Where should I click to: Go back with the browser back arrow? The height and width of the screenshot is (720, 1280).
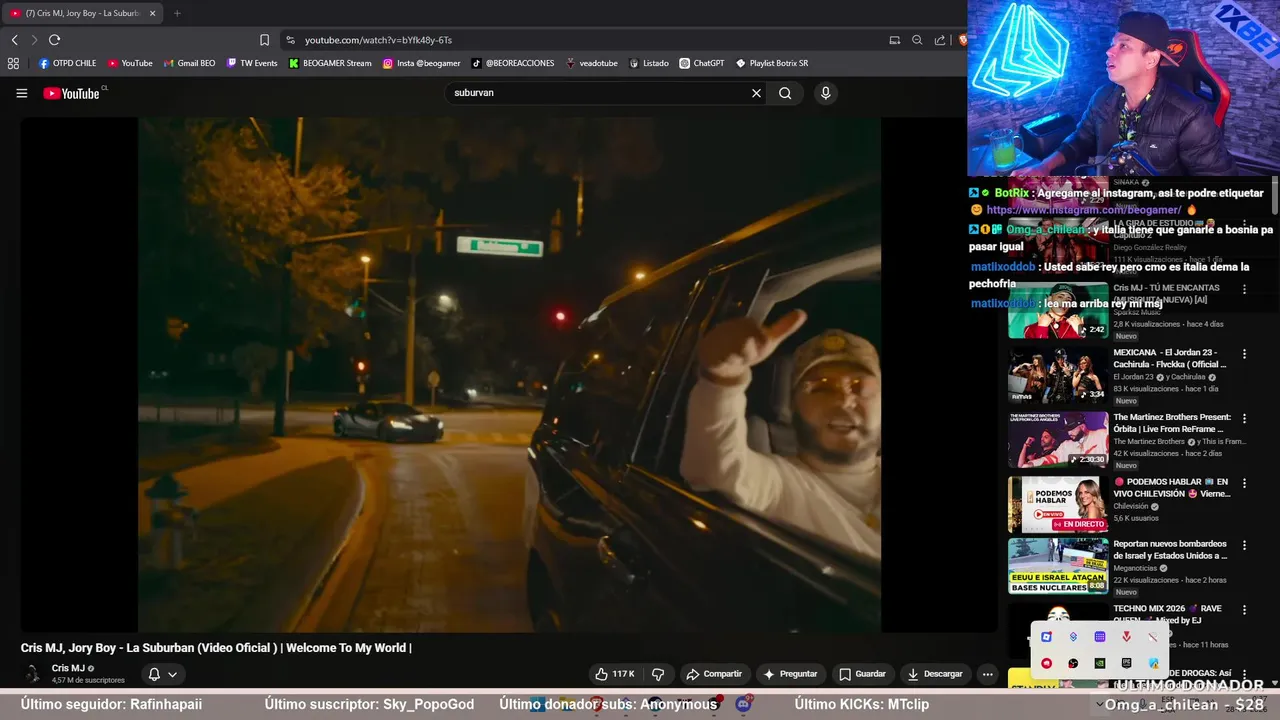coord(14,40)
